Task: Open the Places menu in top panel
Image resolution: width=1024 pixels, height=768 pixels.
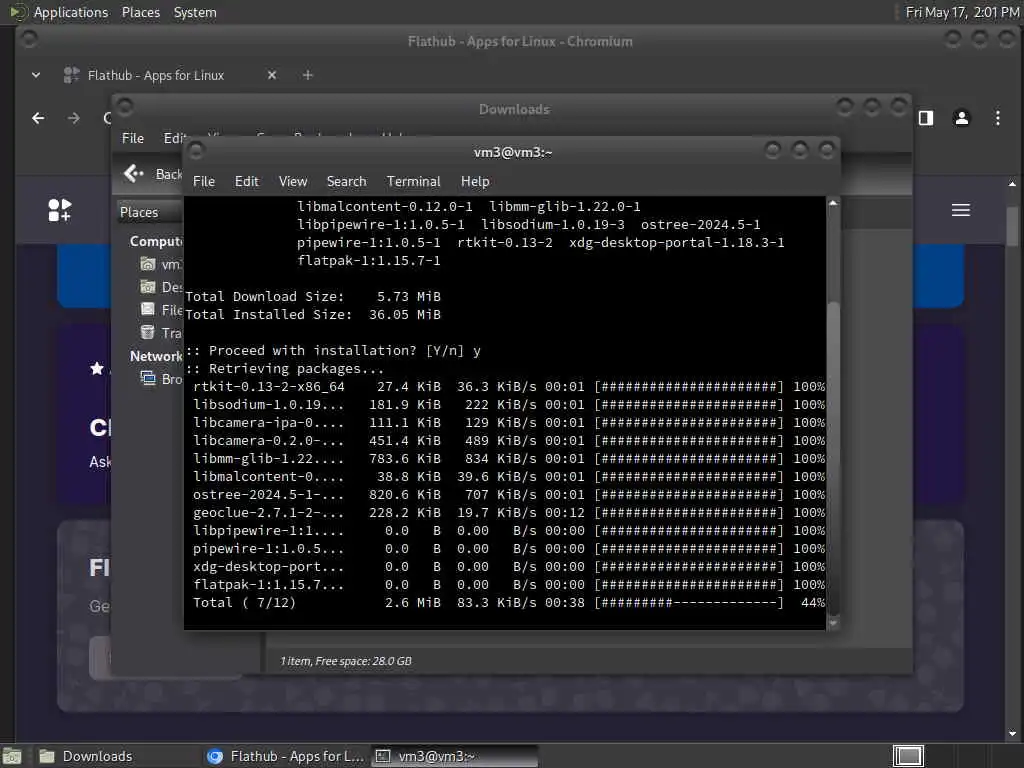Action: (x=140, y=12)
